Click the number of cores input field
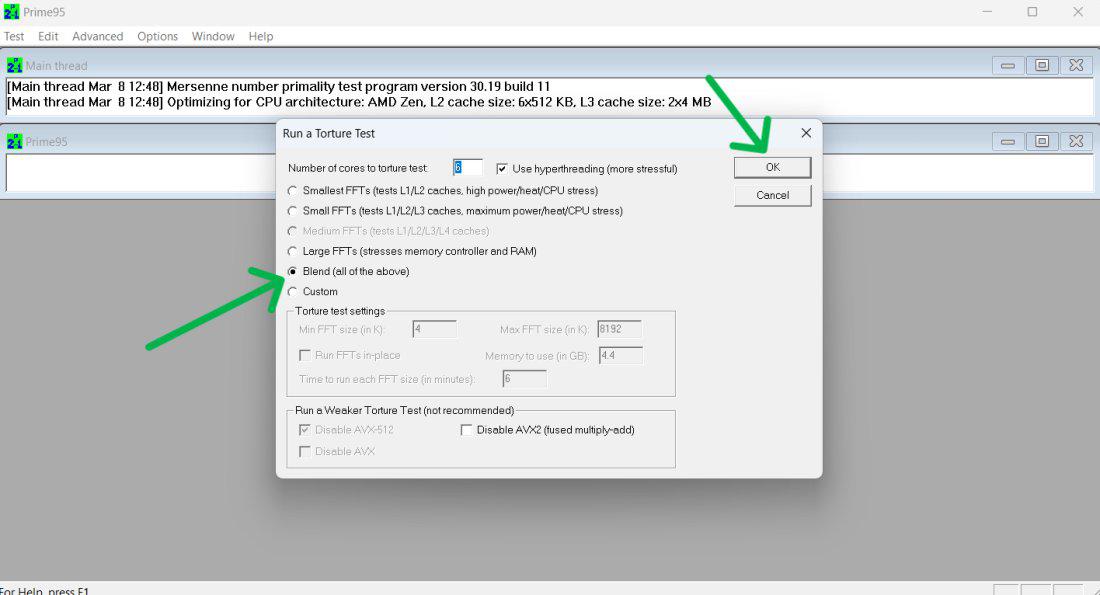 pyautogui.click(x=466, y=168)
